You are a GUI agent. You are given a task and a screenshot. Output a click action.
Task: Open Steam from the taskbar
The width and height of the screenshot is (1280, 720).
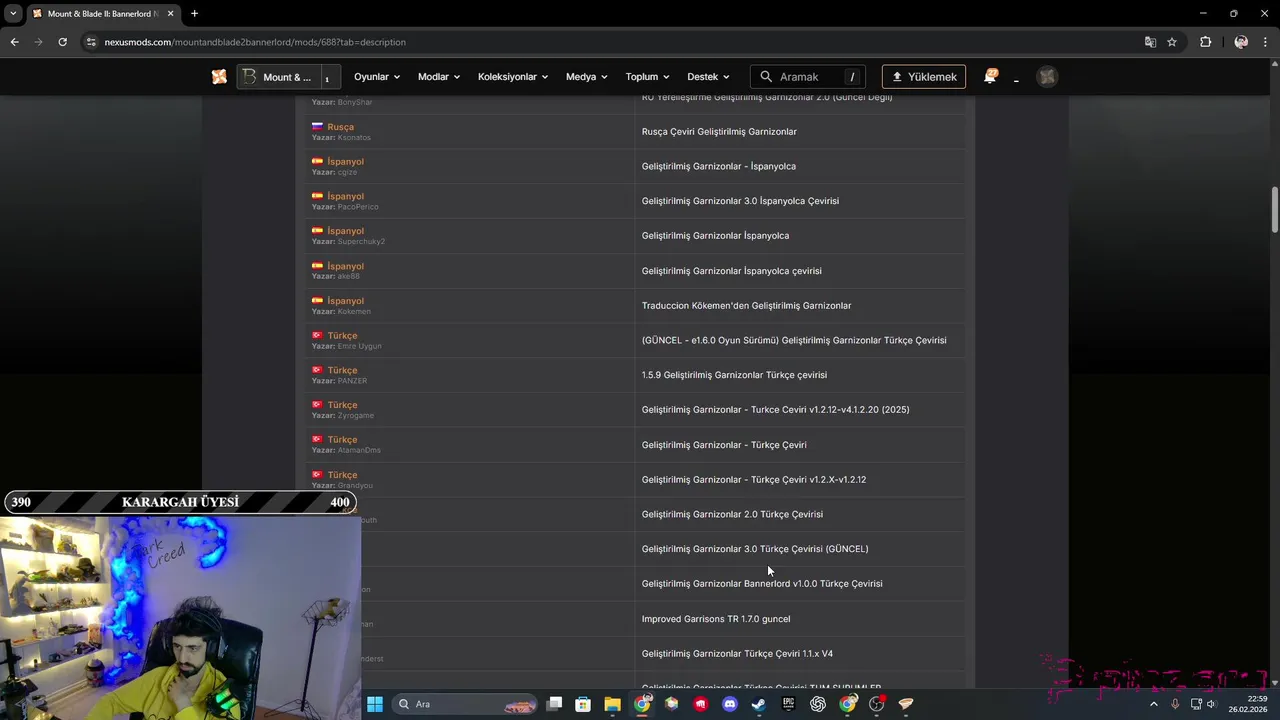(x=759, y=704)
